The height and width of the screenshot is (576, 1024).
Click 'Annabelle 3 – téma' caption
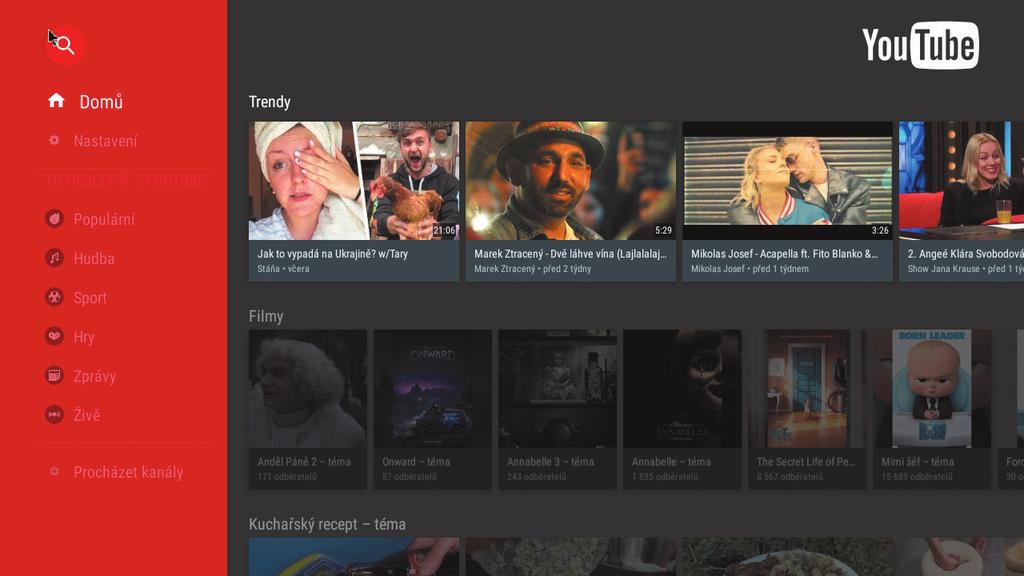point(551,462)
